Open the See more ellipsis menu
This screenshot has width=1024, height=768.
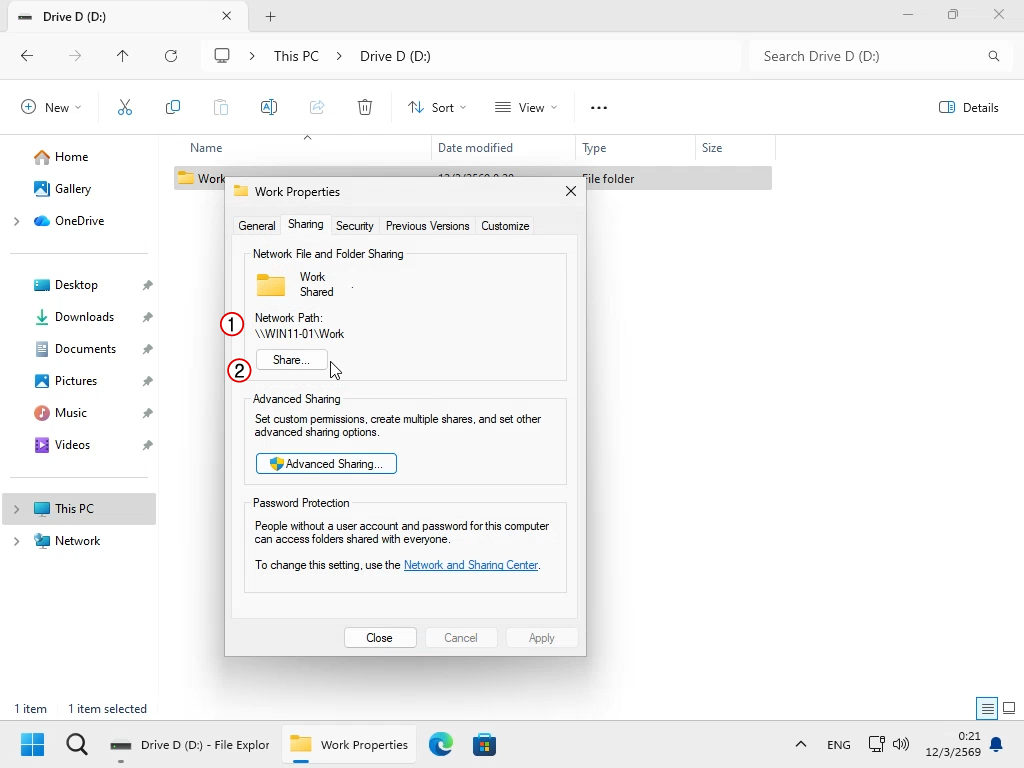(x=599, y=108)
